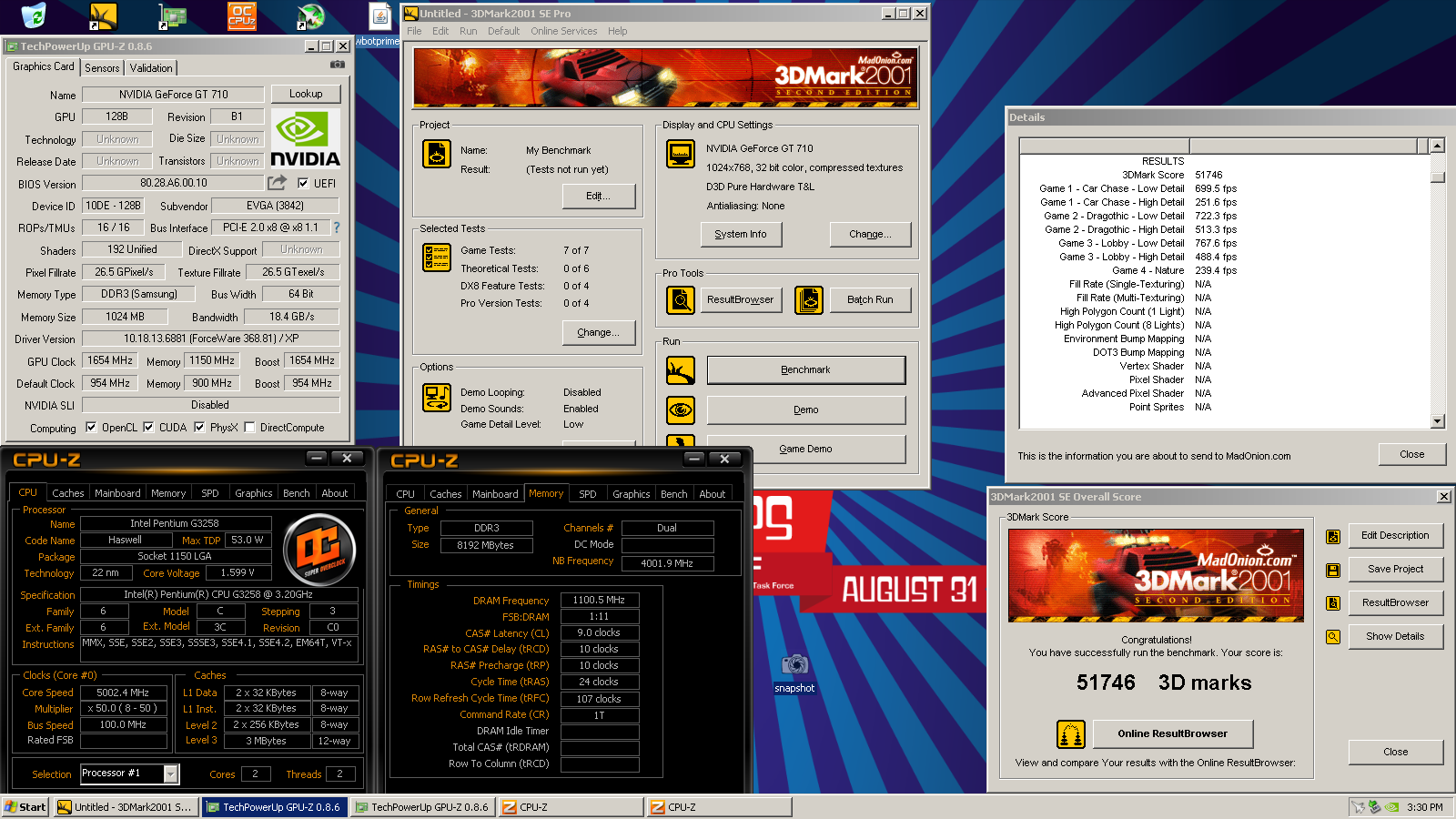Click the Save Project floppy icon

[1333, 570]
